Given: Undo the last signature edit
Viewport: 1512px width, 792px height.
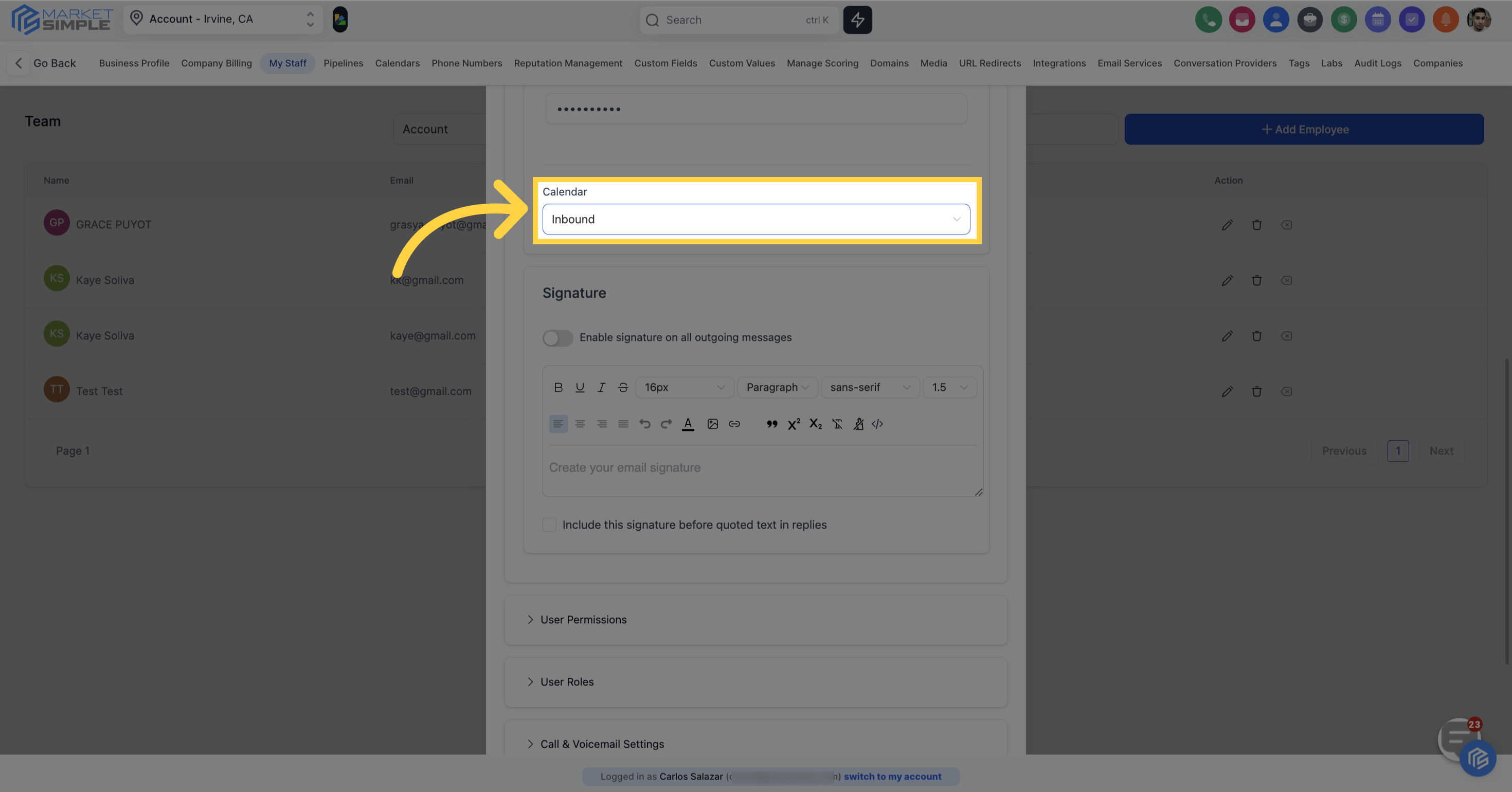Looking at the screenshot, I should pos(644,424).
